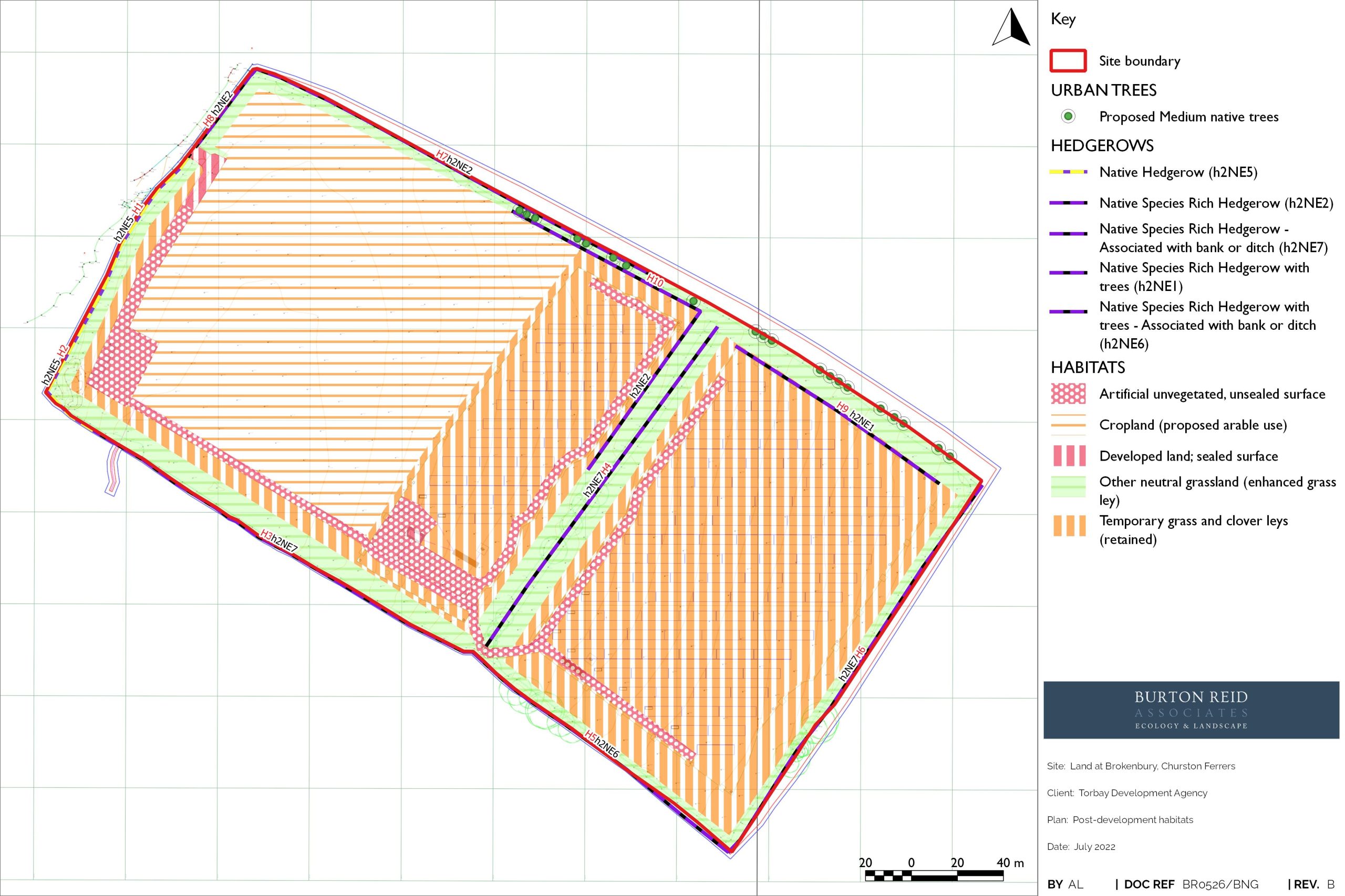The width and height of the screenshot is (1345, 896).
Task: Click the Key heading
Action: pos(1063,19)
